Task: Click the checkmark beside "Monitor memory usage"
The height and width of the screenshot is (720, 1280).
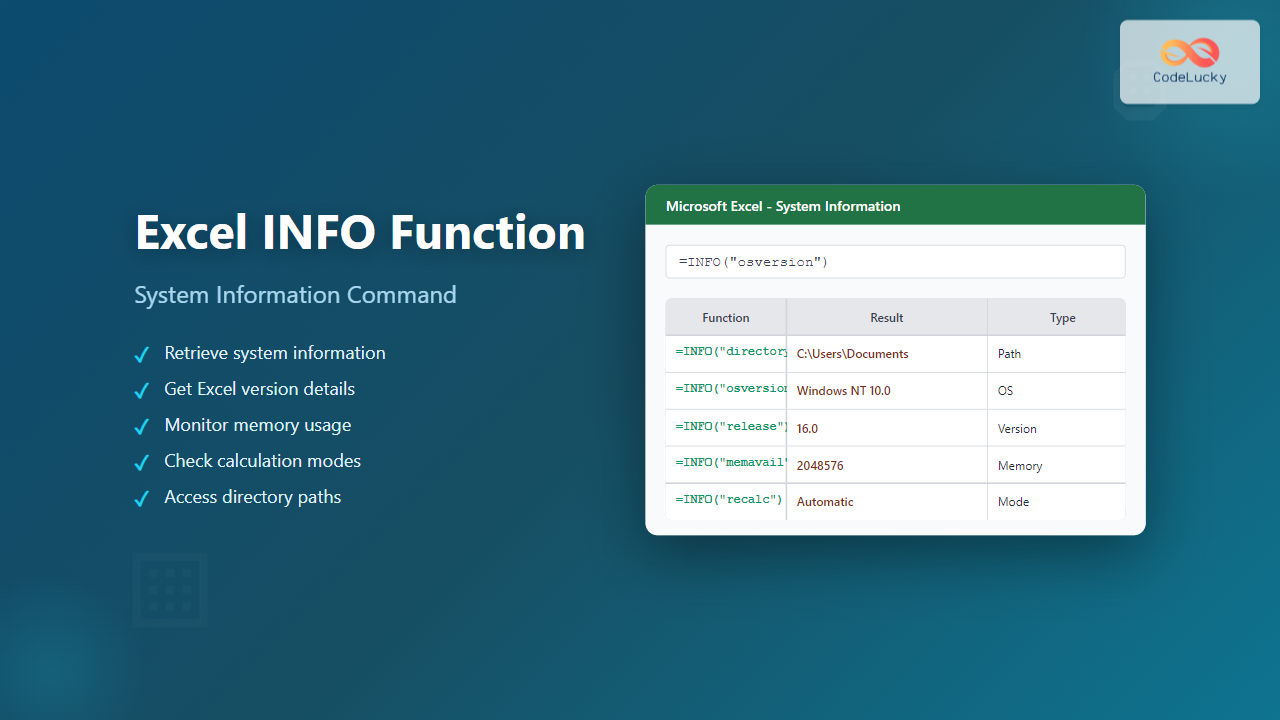Action: 141,426
